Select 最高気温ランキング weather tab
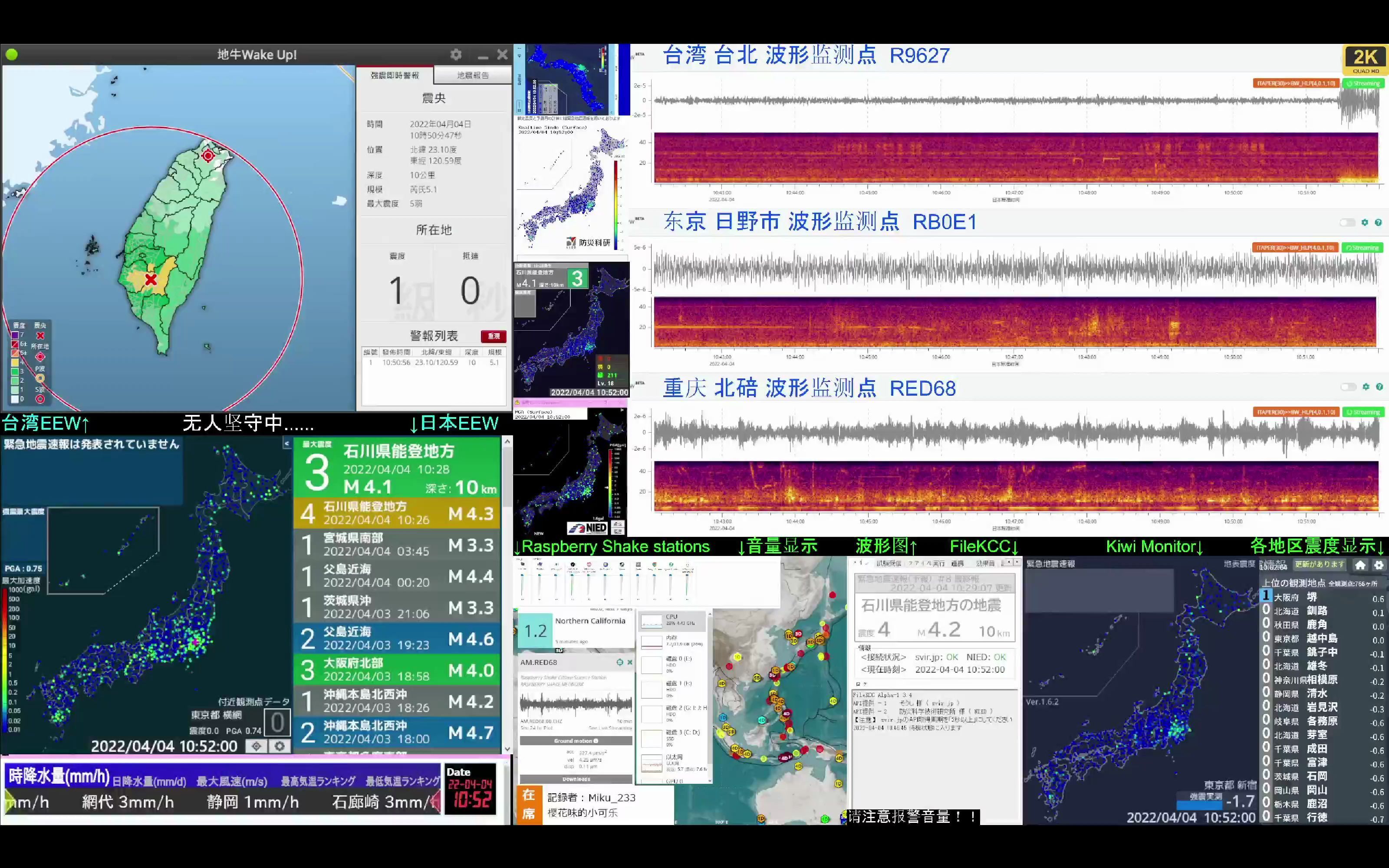This screenshot has width=1389, height=868. (x=318, y=781)
